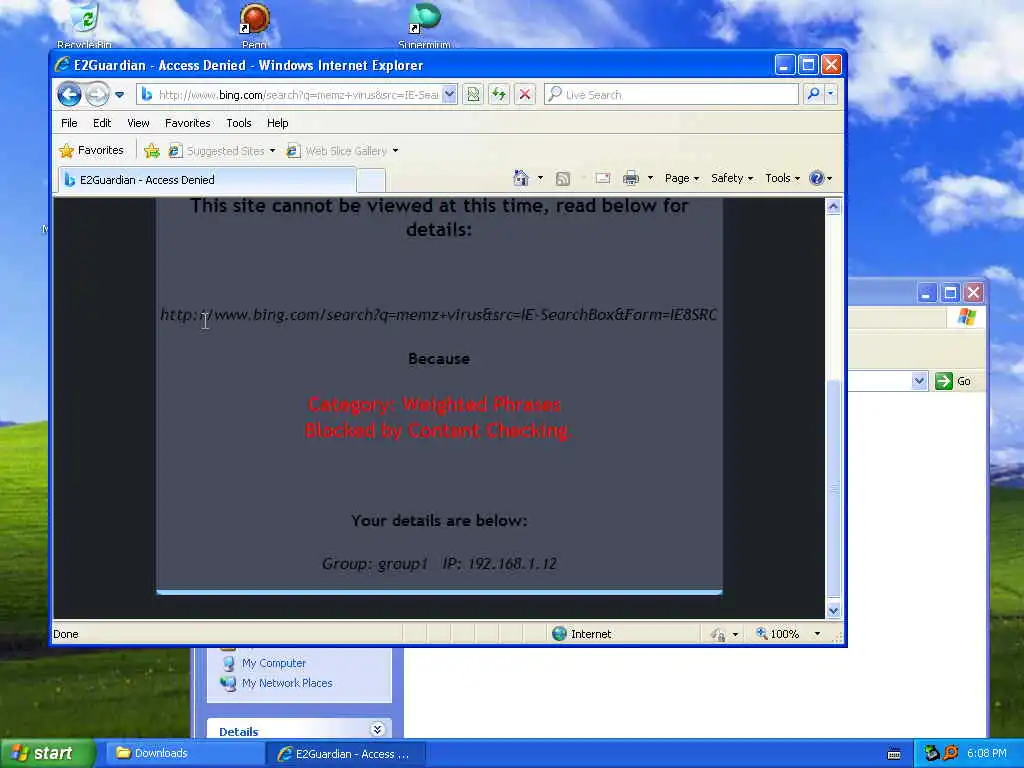Open Recycle Bin desktop icon
Image resolution: width=1024 pixels, height=768 pixels.
pyautogui.click(x=84, y=25)
